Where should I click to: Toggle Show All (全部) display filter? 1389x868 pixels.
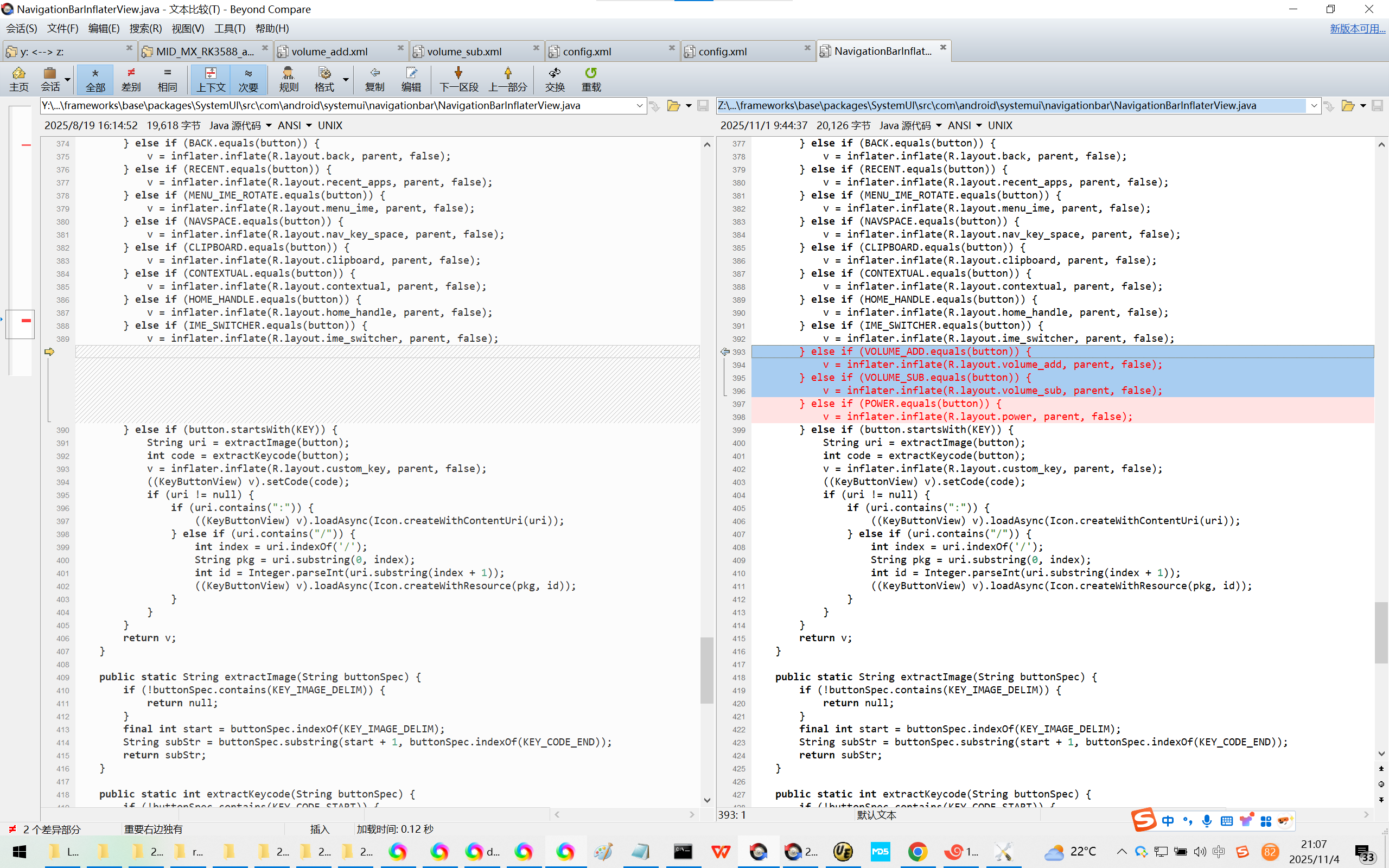[x=95, y=79]
